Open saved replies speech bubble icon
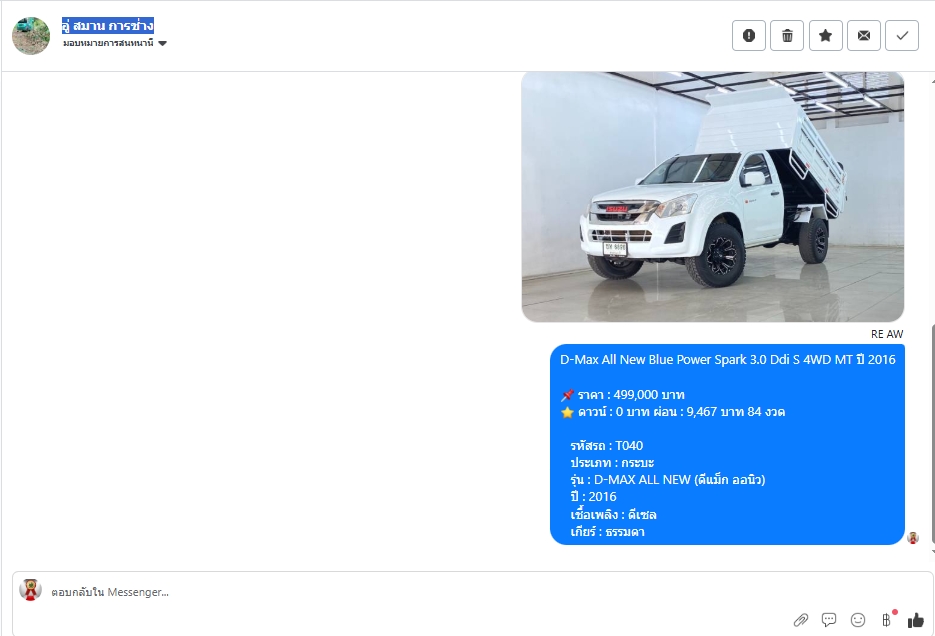Viewport: 935px width, 636px height. 829,620
